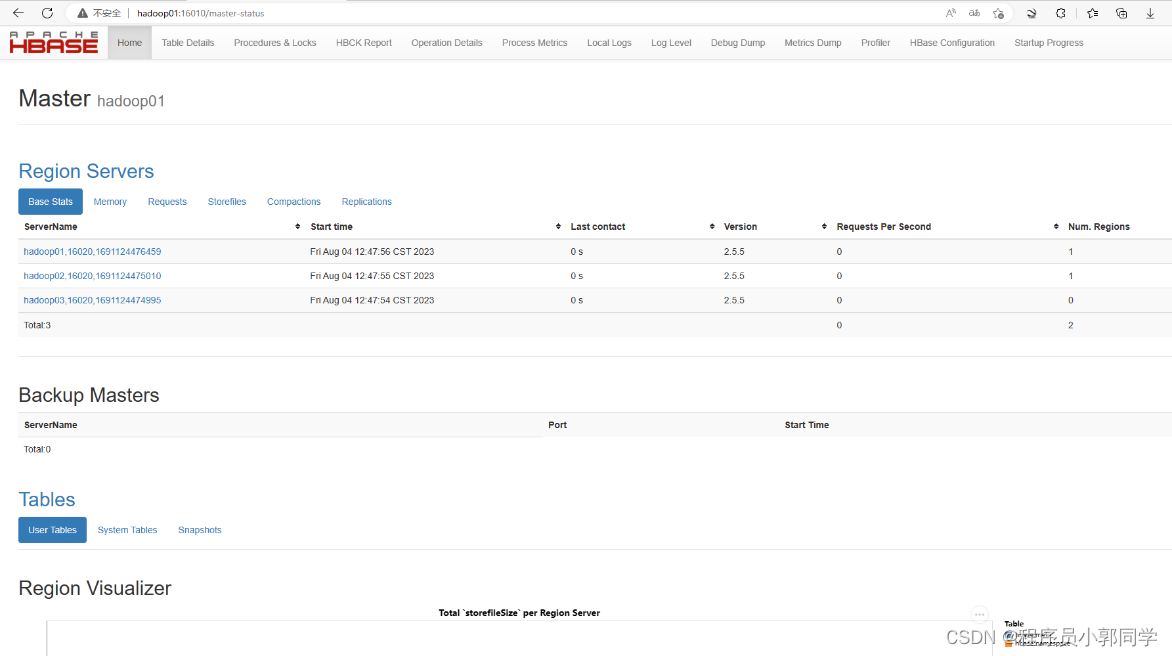Go back with the browser back arrow
This screenshot has width=1172, height=656.
(x=19, y=13)
